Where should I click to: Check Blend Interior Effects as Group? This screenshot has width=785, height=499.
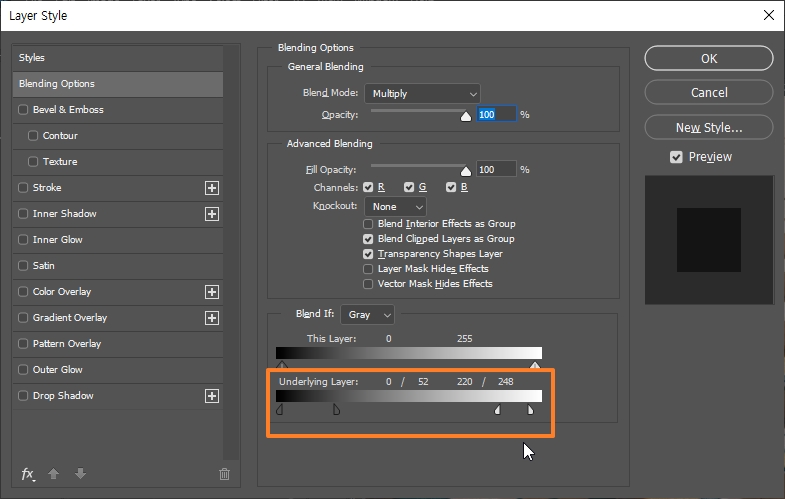(x=368, y=224)
